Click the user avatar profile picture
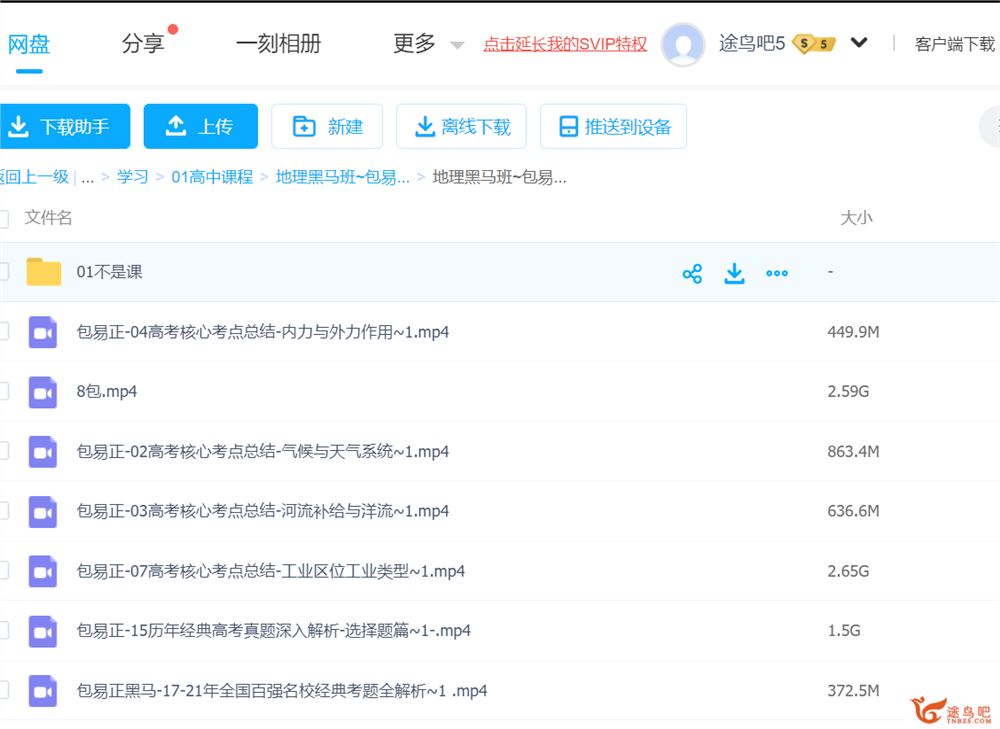This screenshot has height=729, width=1000. pos(683,44)
